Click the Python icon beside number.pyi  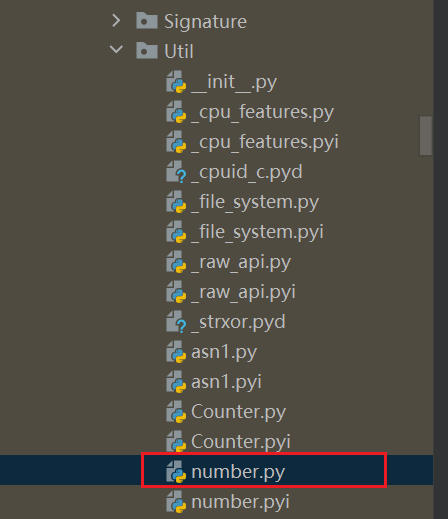pos(176,502)
